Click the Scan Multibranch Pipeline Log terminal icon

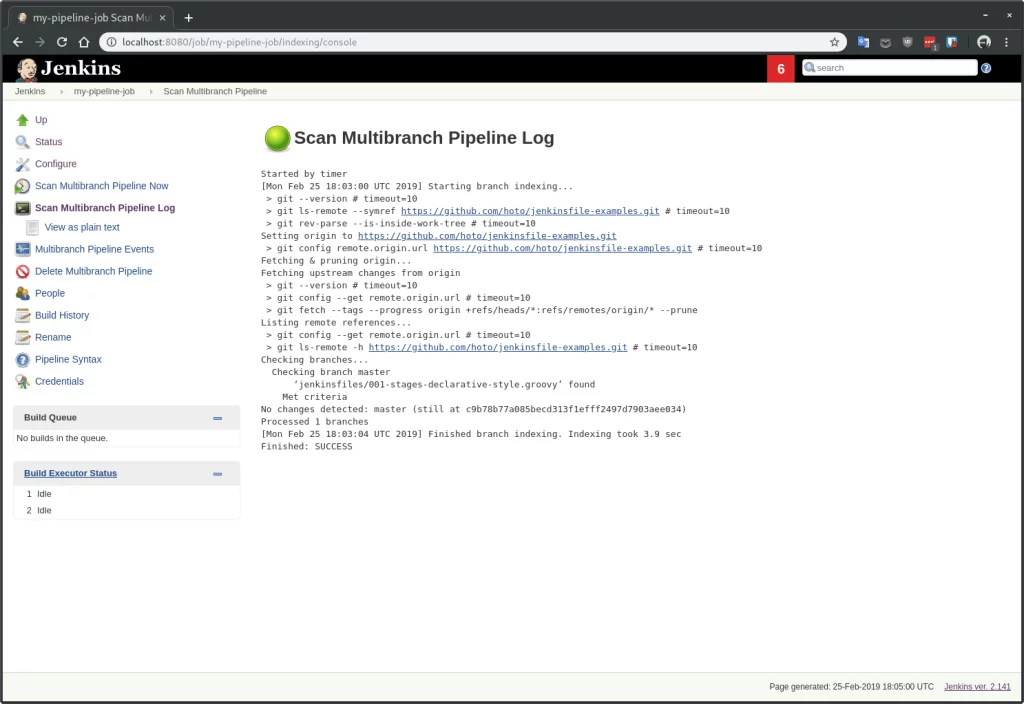(x=22, y=208)
